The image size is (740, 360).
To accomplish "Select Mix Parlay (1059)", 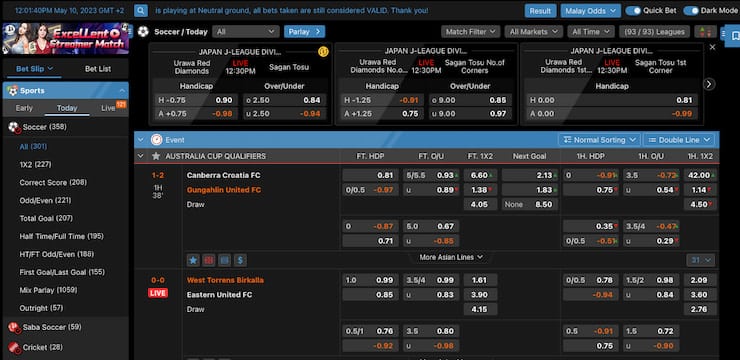I will [49, 290].
